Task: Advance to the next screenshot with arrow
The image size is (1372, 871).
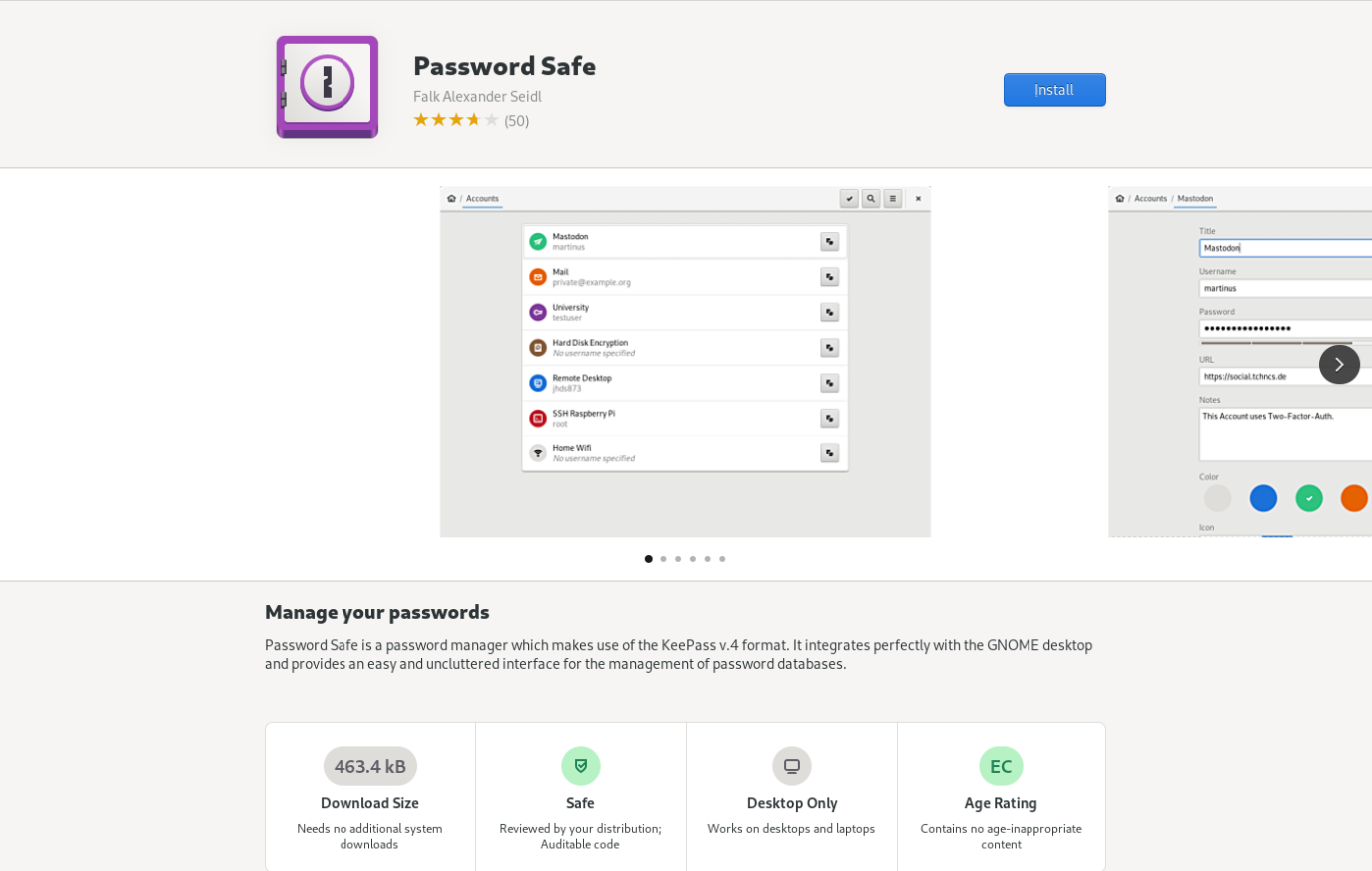Action: tap(1339, 364)
